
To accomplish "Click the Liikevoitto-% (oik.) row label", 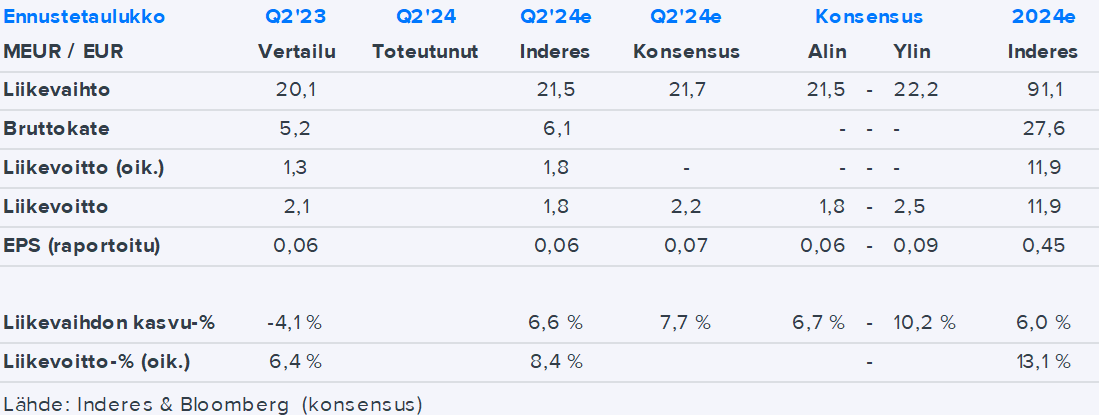I will tap(96, 361).
